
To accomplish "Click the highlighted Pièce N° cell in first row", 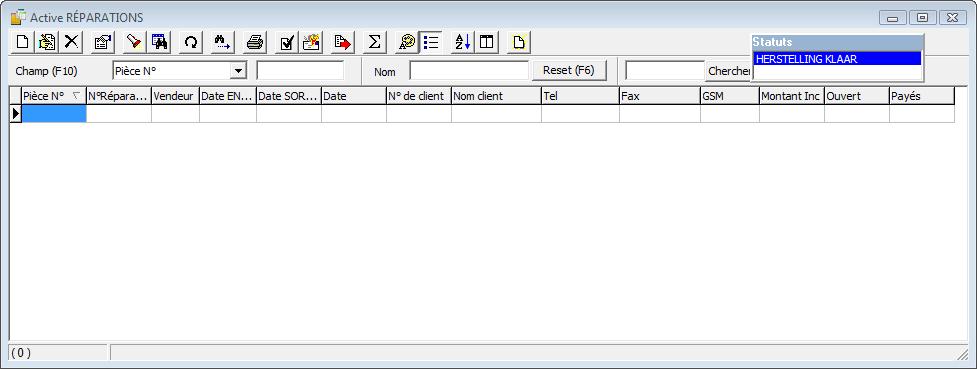I will (x=54, y=113).
